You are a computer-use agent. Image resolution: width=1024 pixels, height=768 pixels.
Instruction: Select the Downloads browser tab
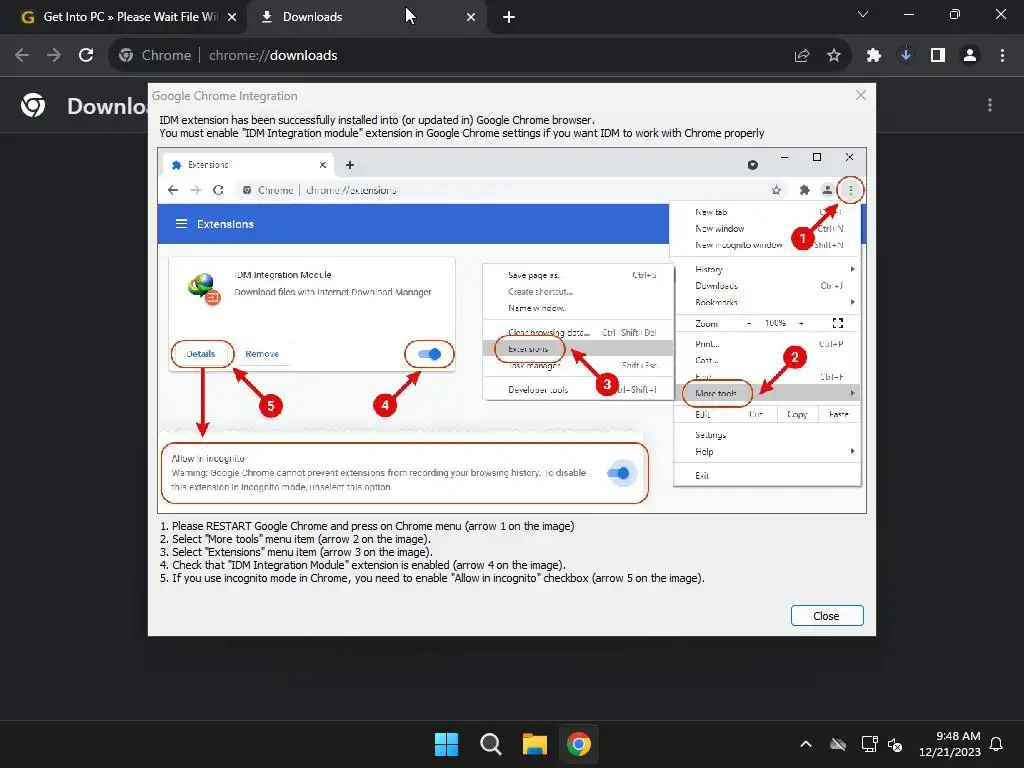[368, 17]
